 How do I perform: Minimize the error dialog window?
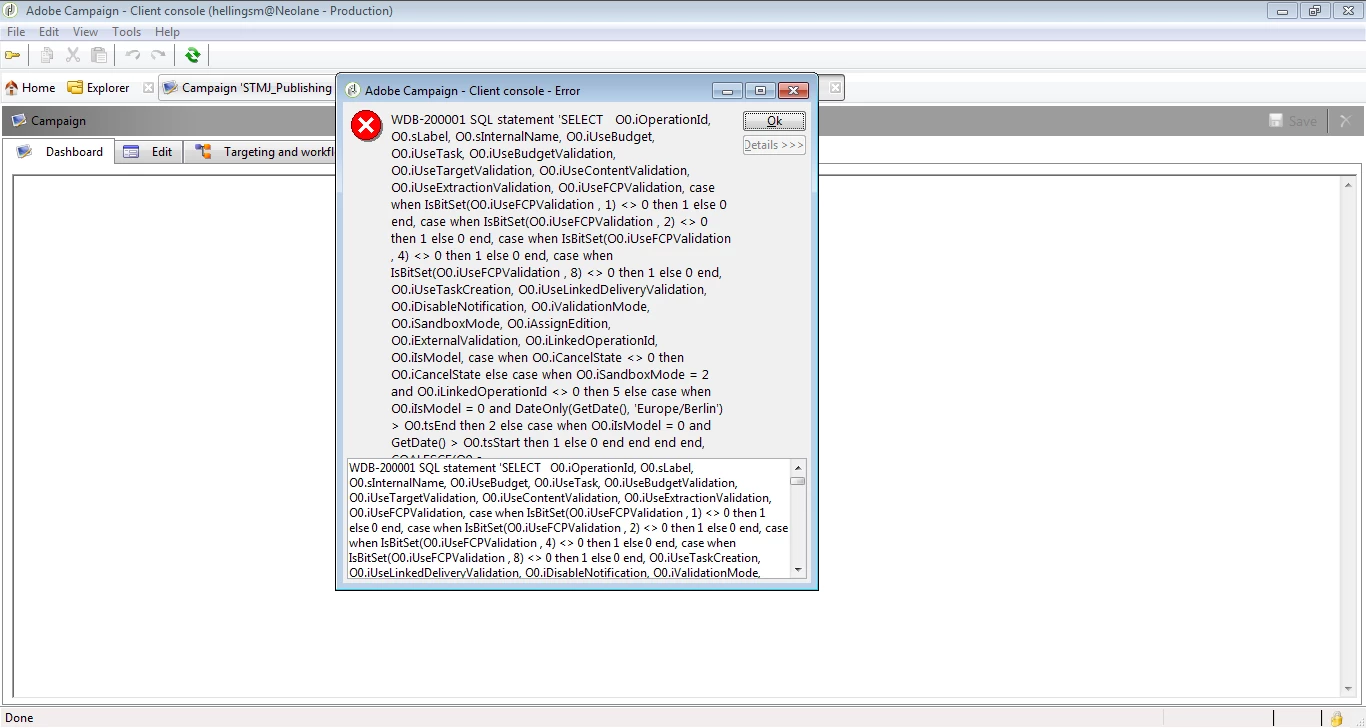click(727, 91)
